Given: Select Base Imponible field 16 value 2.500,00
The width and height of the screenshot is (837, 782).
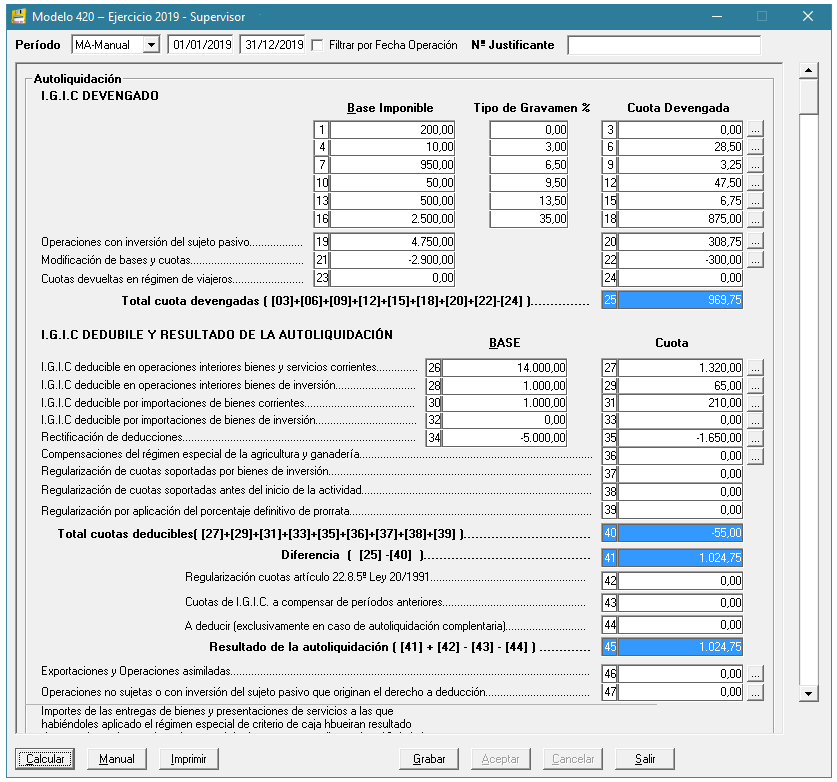Looking at the screenshot, I should tap(392, 219).
